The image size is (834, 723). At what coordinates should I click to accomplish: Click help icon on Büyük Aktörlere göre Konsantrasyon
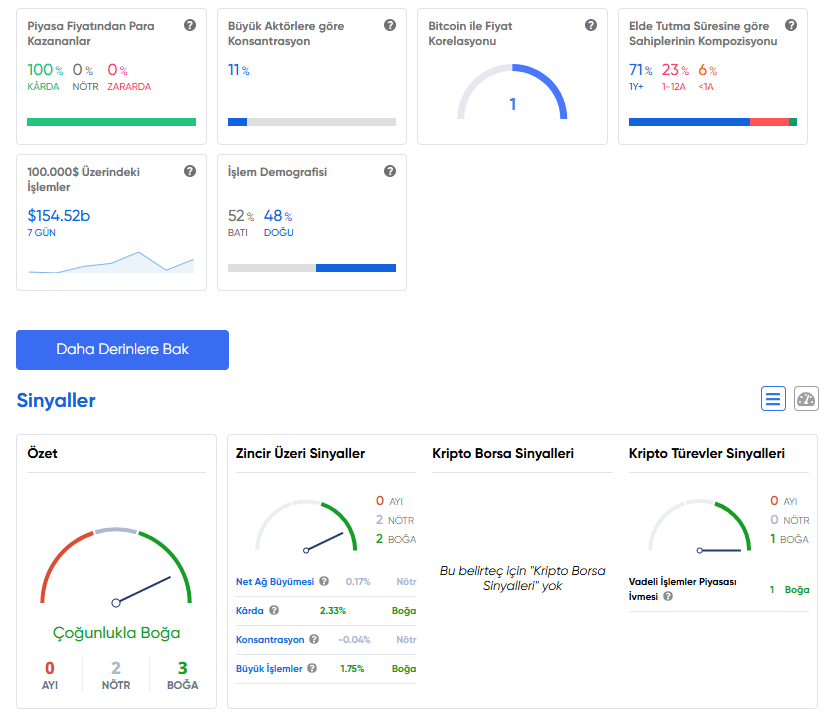pos(390,25)
